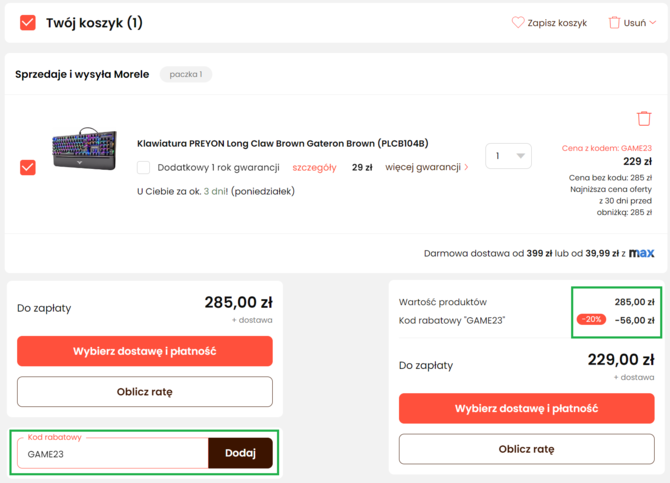Viewport: 670px width, 483px height.
Task: Click Oblicz ratę button under 285,00 zł total
Action: point(145,392)
